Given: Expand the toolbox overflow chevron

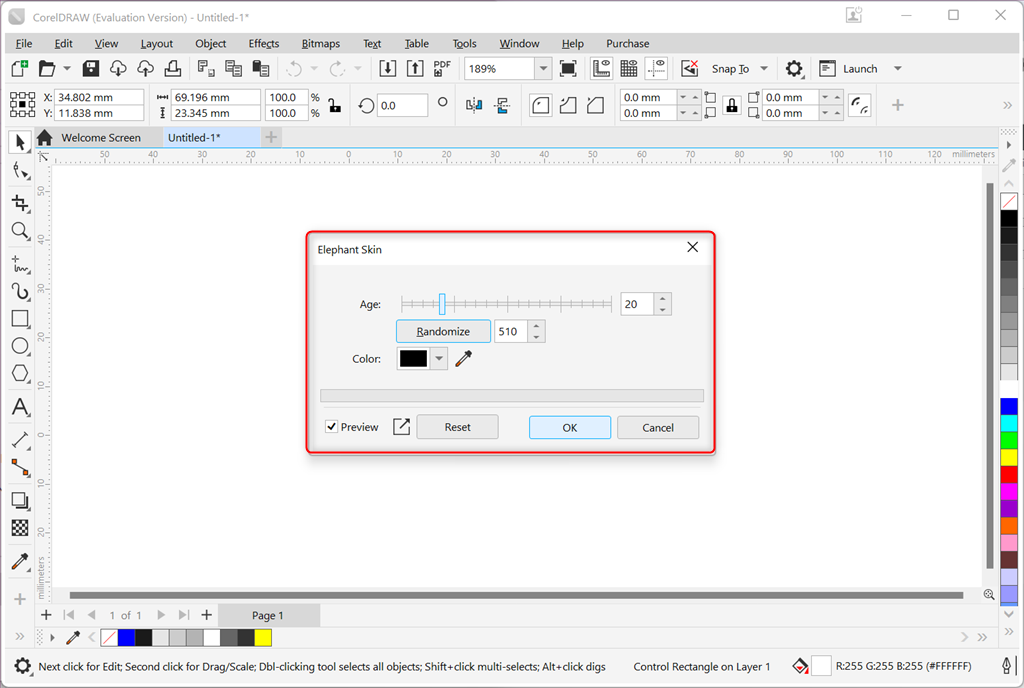Looking at the screenshot, I should (20, 636).
